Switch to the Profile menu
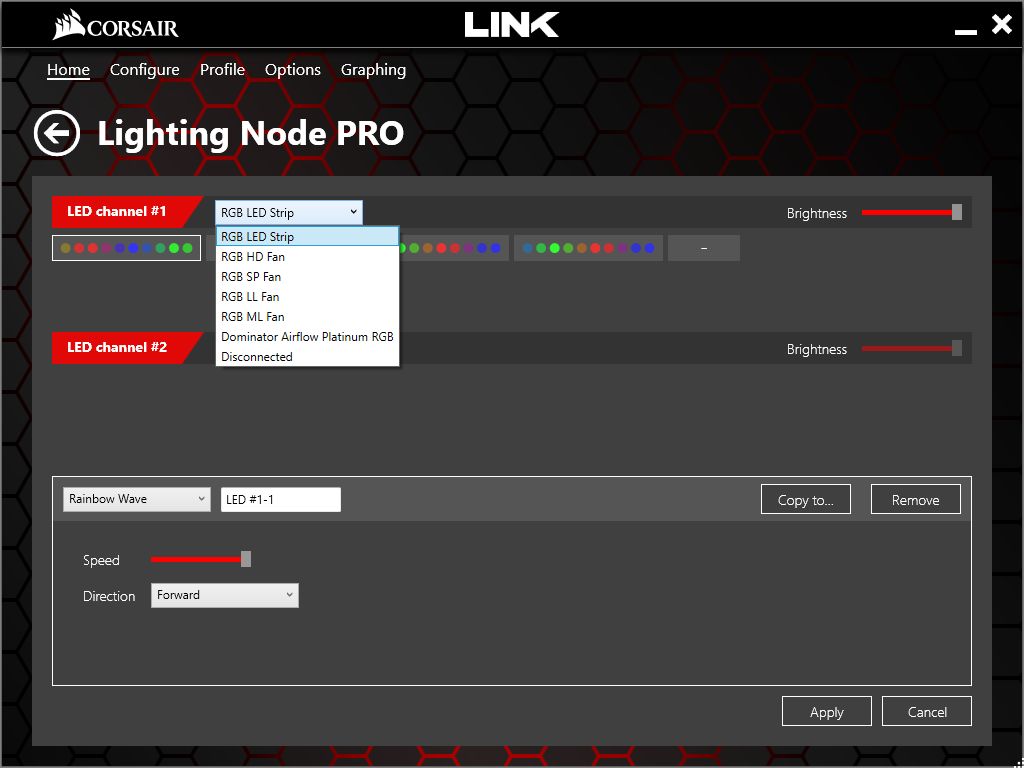1024x768 pixels. click(222, 70)
